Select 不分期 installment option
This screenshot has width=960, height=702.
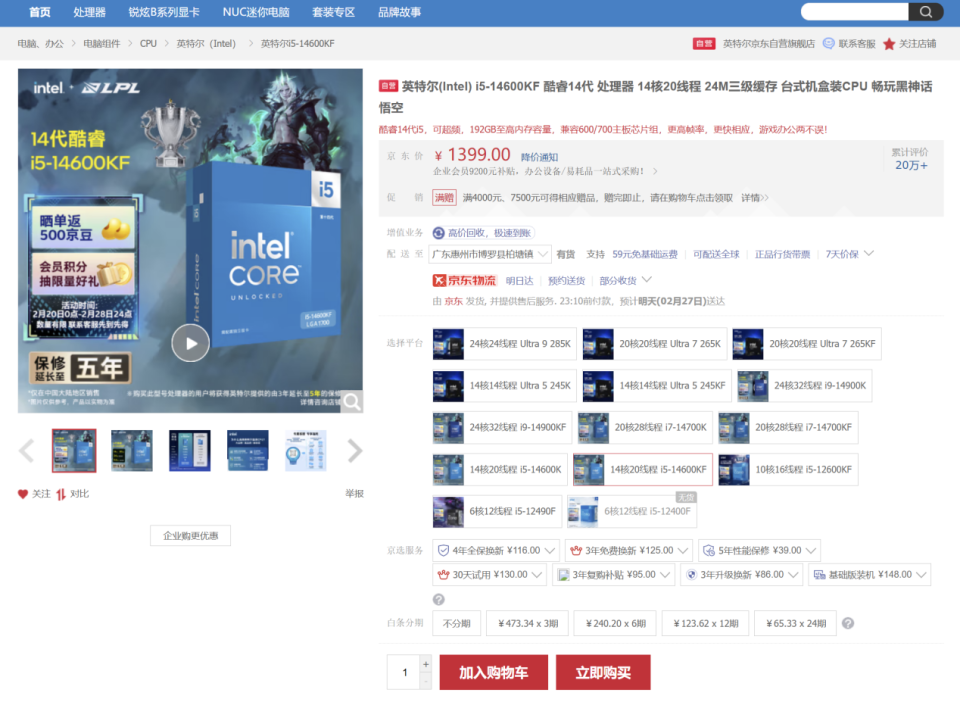pos(457,624)
